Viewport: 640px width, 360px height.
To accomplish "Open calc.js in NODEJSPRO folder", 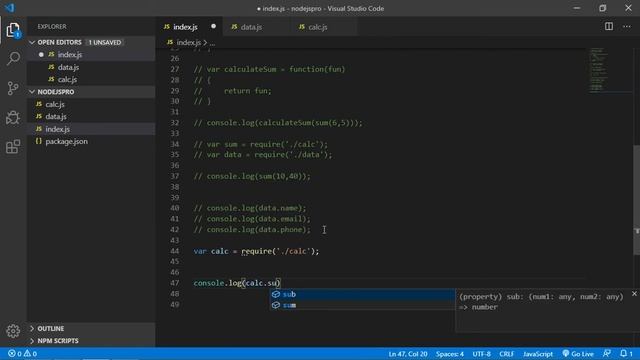I will pyautogui.click(x=91, y=104).
